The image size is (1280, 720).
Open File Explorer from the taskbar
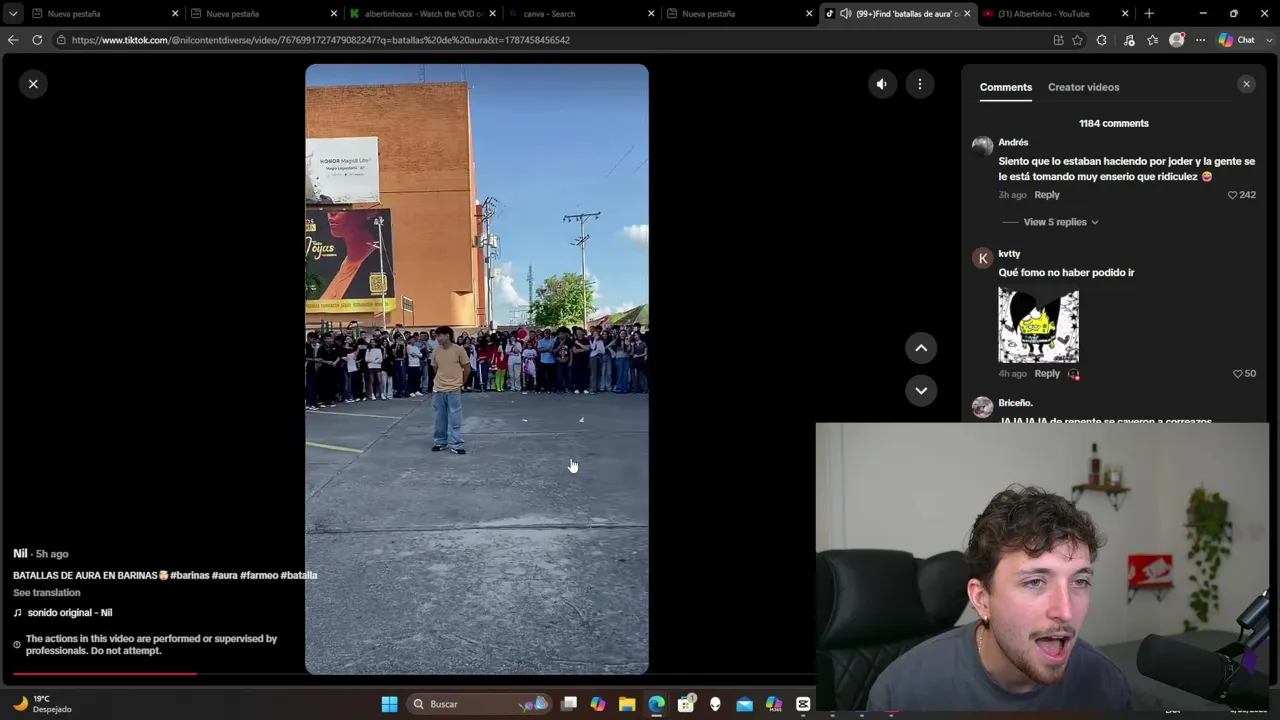point(627,704)
